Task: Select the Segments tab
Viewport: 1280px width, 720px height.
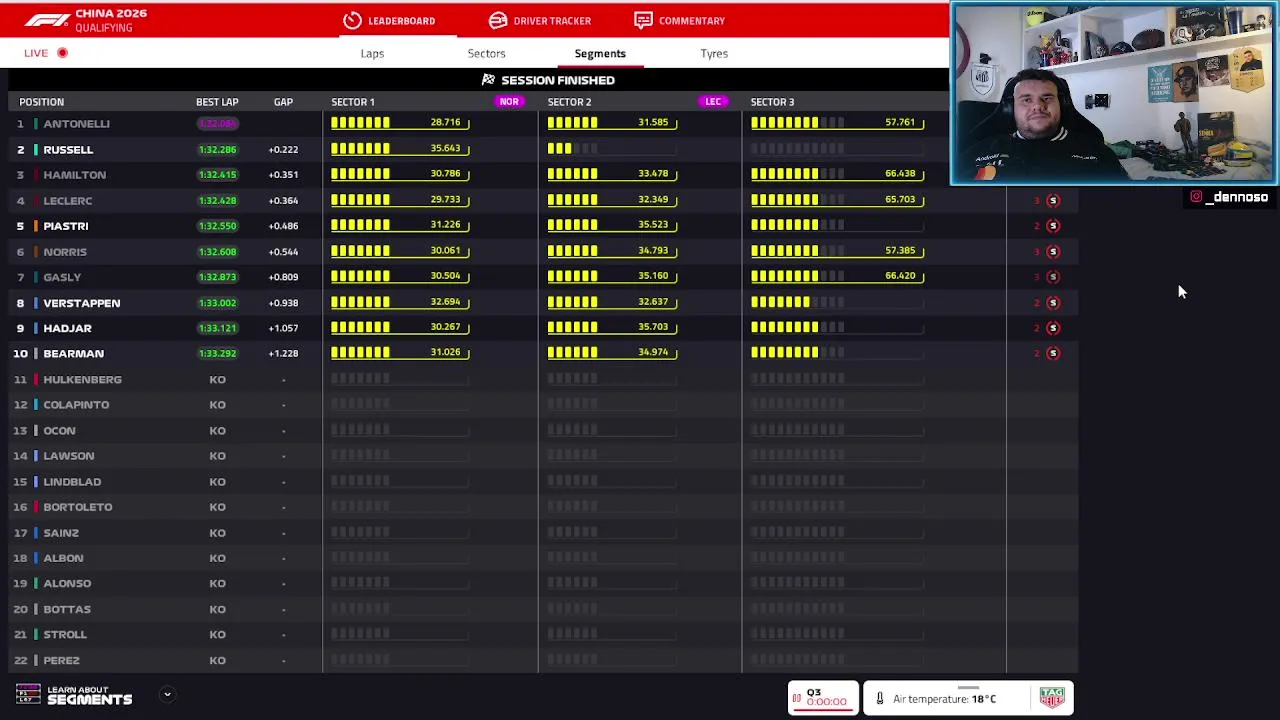Action: [600, 53]
